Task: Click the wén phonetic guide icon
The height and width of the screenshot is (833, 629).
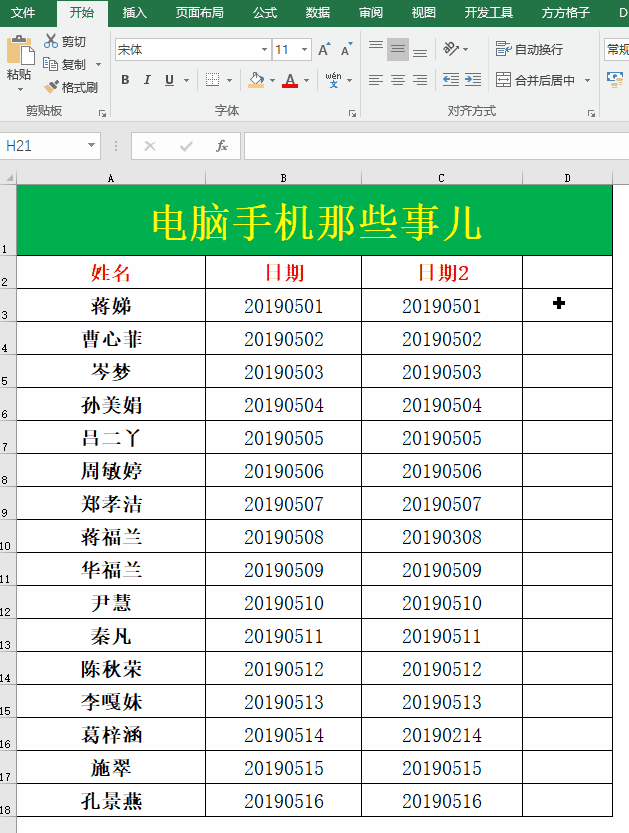Action: click(x=333, y=80)
